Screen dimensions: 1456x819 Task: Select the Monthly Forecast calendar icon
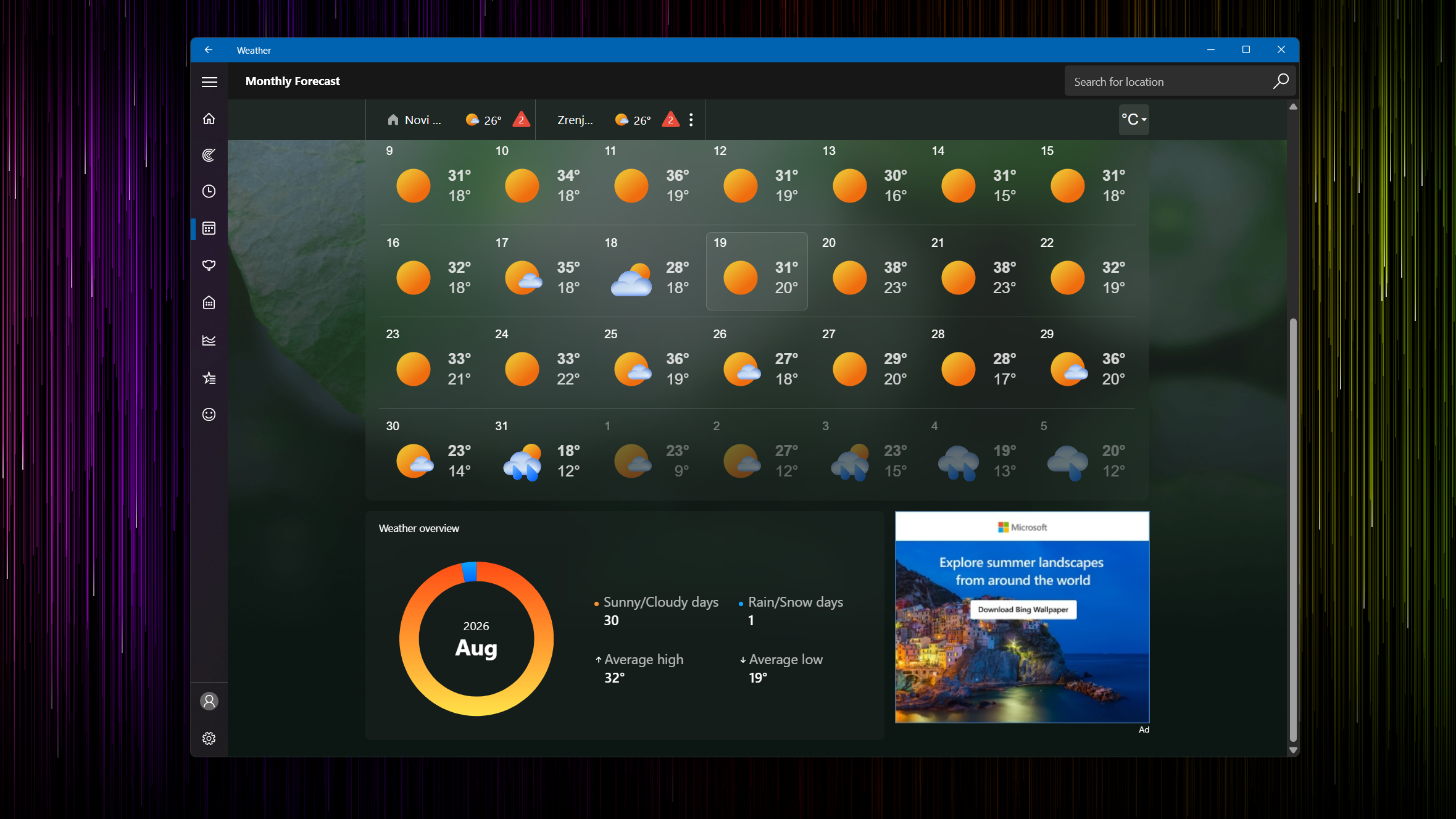(209, 228)
